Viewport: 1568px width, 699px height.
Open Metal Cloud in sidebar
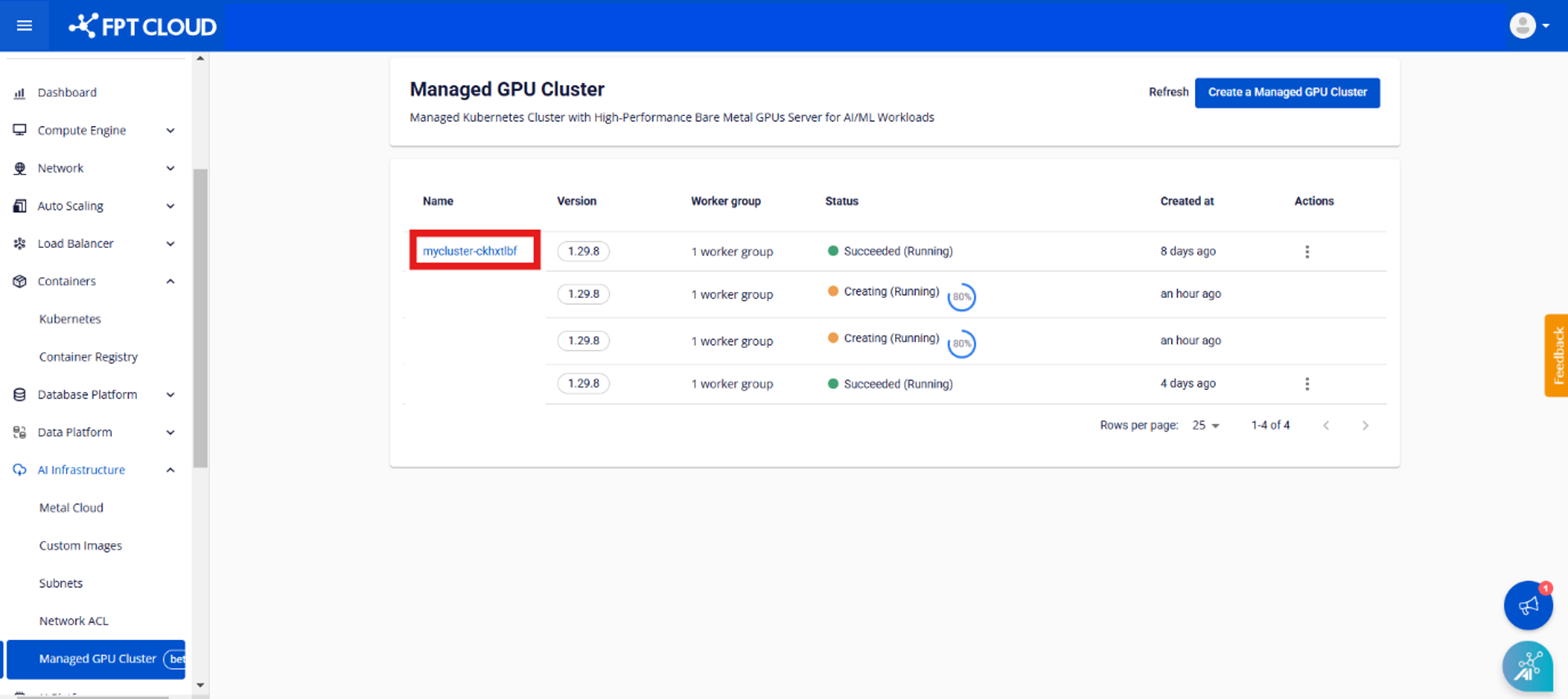pyautogui.click(x=71, y=508)
